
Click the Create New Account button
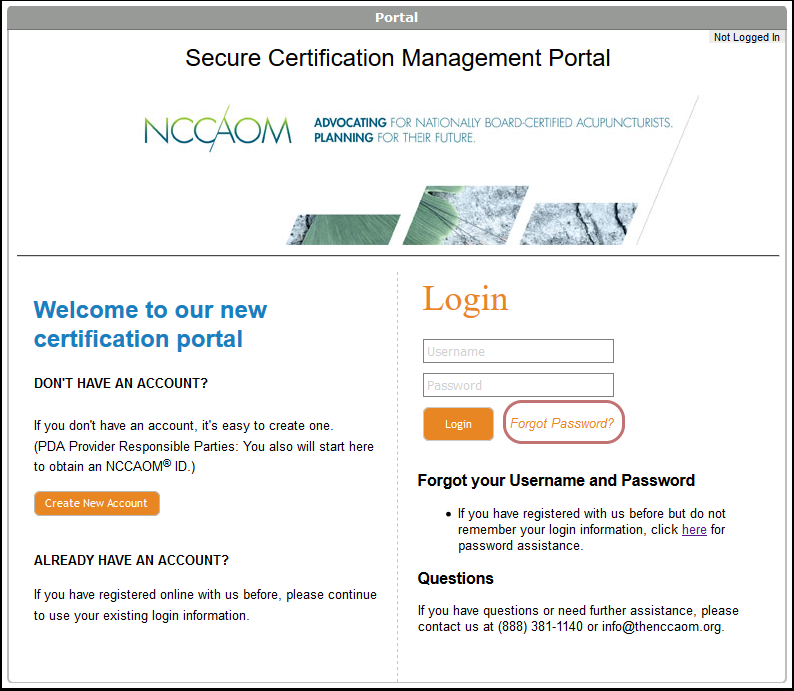pyautogui.click(x=96, y=503)
